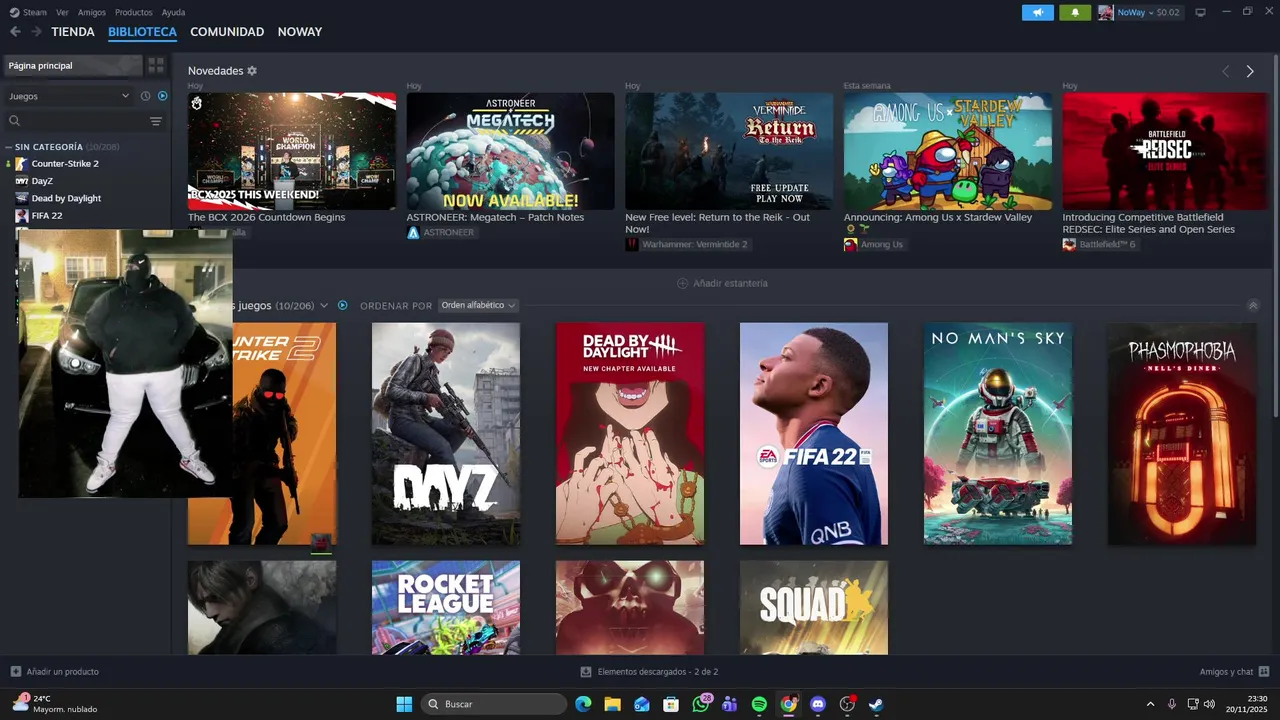Open the taskbar volume speaker icon
Screen dimensions: 1280x720
pyautogui.click(x=1210, y=704)
